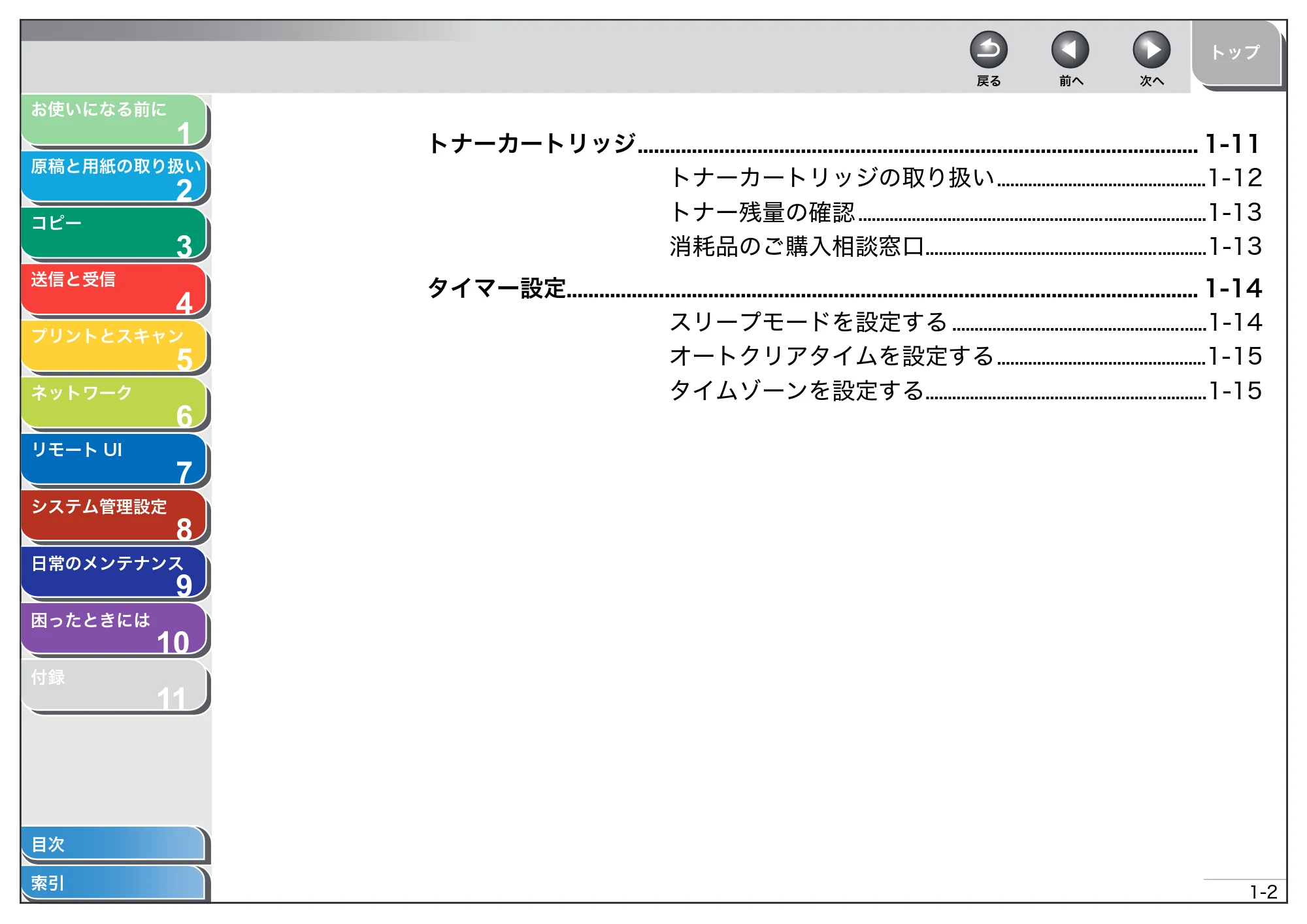Viewport: 1307px width, 924px height.
Task: Click page number 1-14 beside タイマー設定
Action: (1233, 288)
